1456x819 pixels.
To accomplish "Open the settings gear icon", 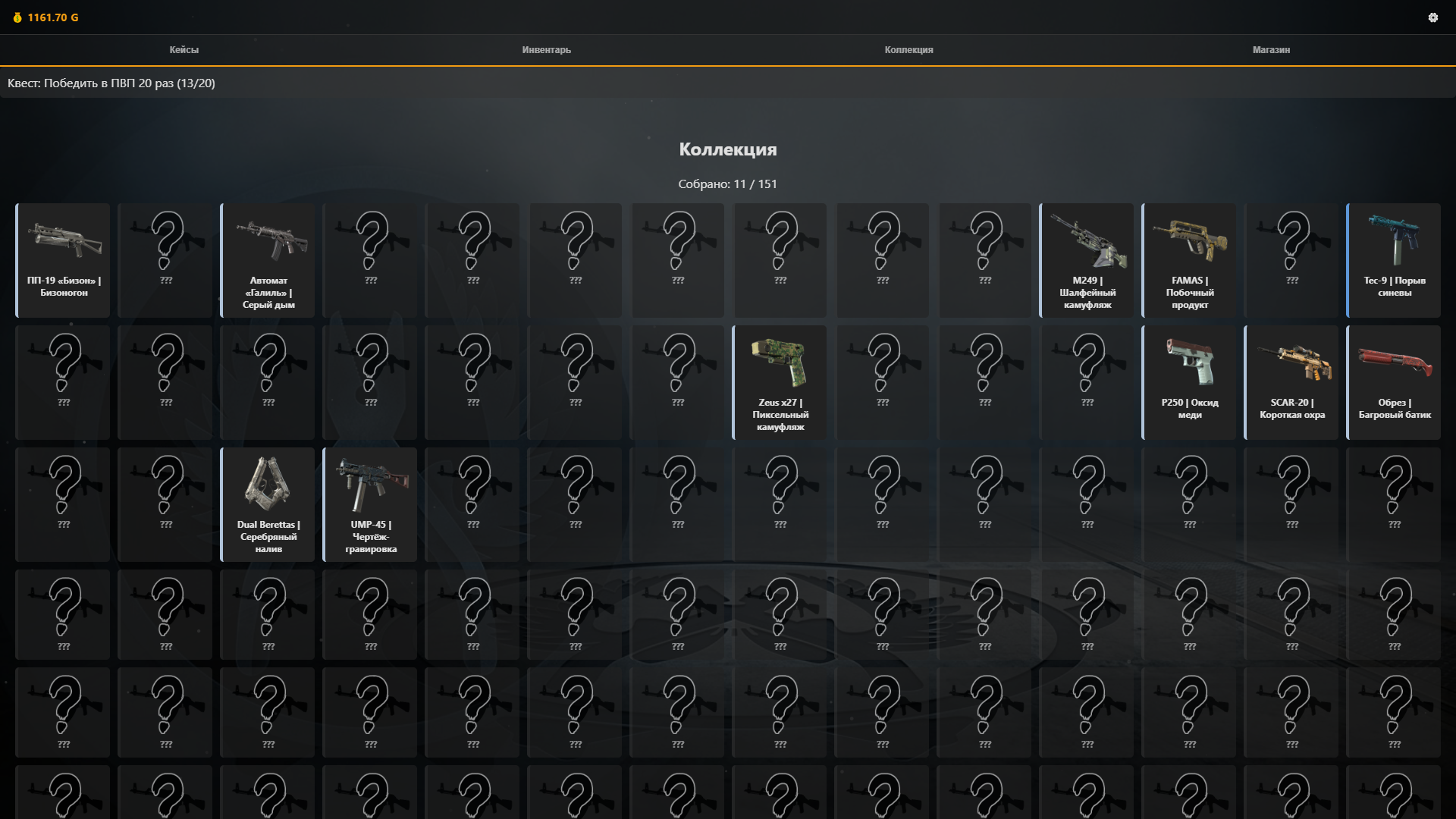I will 1432,17.
